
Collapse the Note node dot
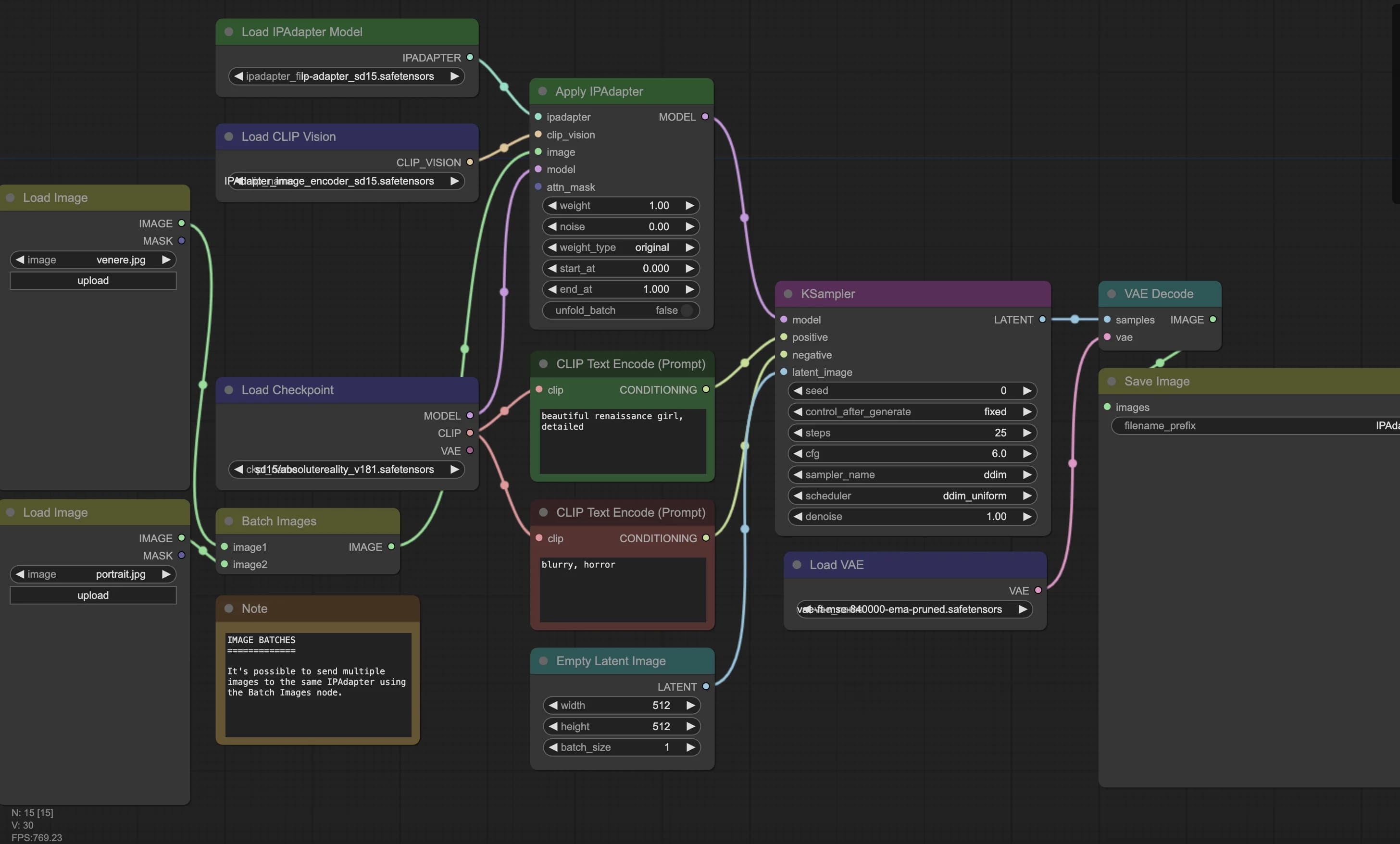point(229,608)
